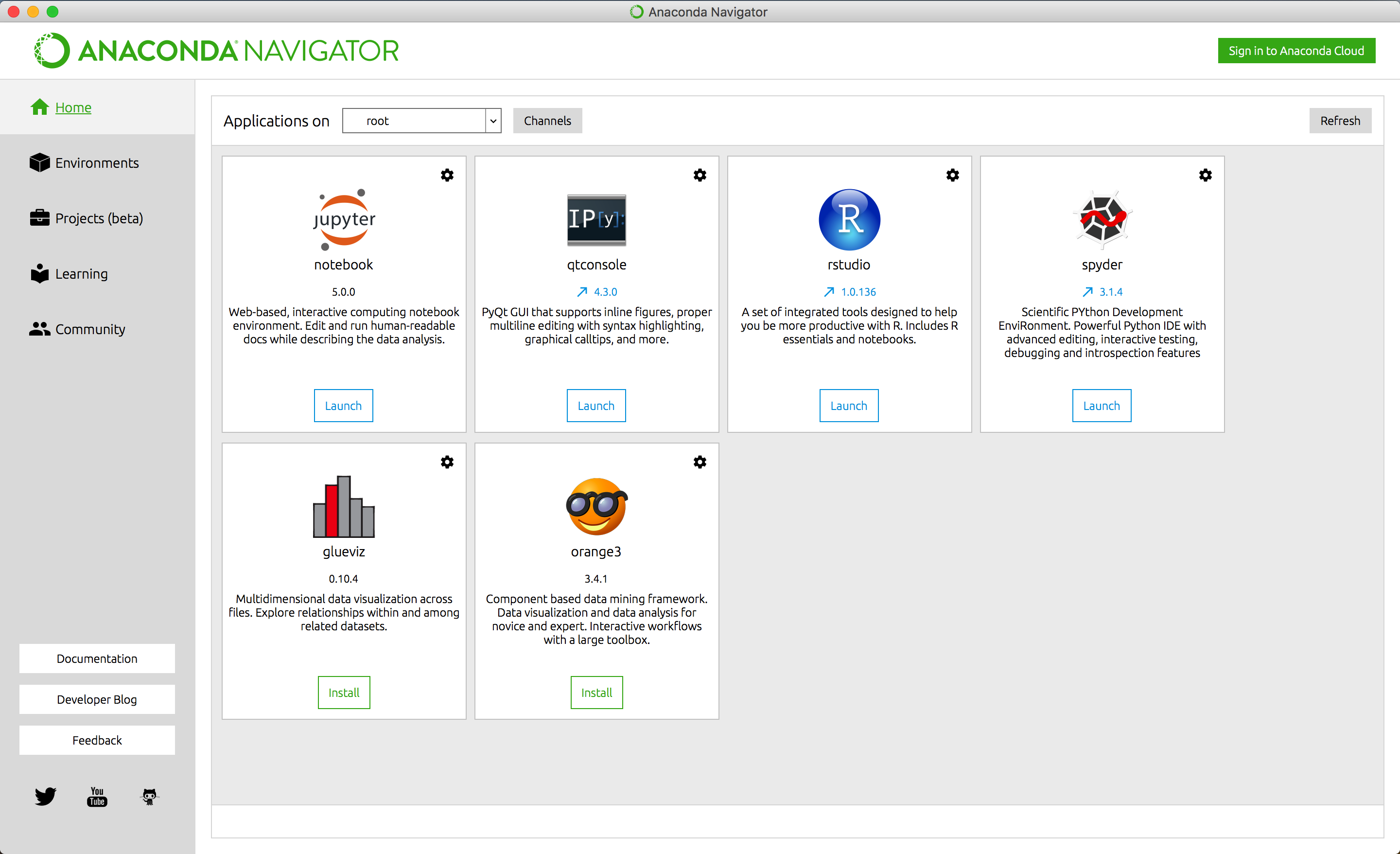
Task: Click the RStudio blue R logo
Action: click(x=849, y=219)
